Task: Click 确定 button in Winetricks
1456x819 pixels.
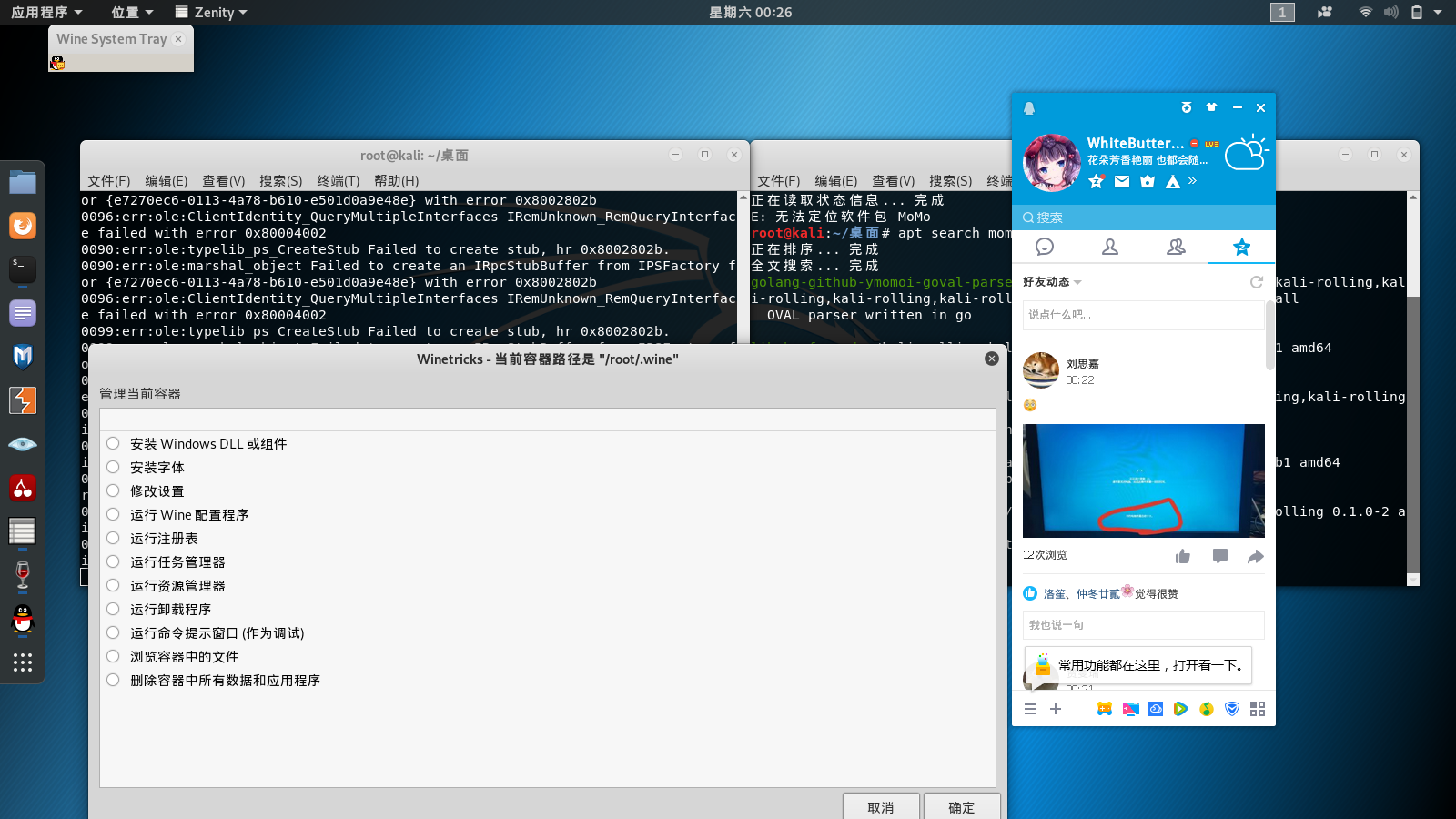Action: 962,807
